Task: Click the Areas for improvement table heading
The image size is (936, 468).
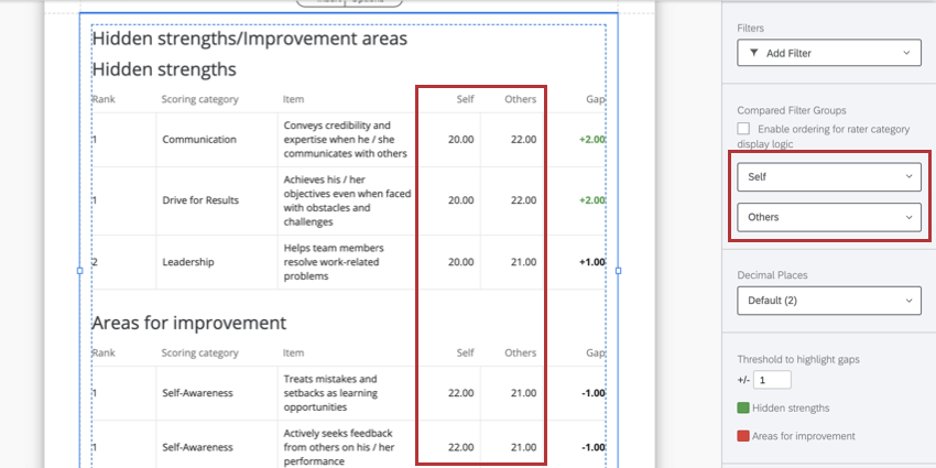Action: tap(189, 323)
